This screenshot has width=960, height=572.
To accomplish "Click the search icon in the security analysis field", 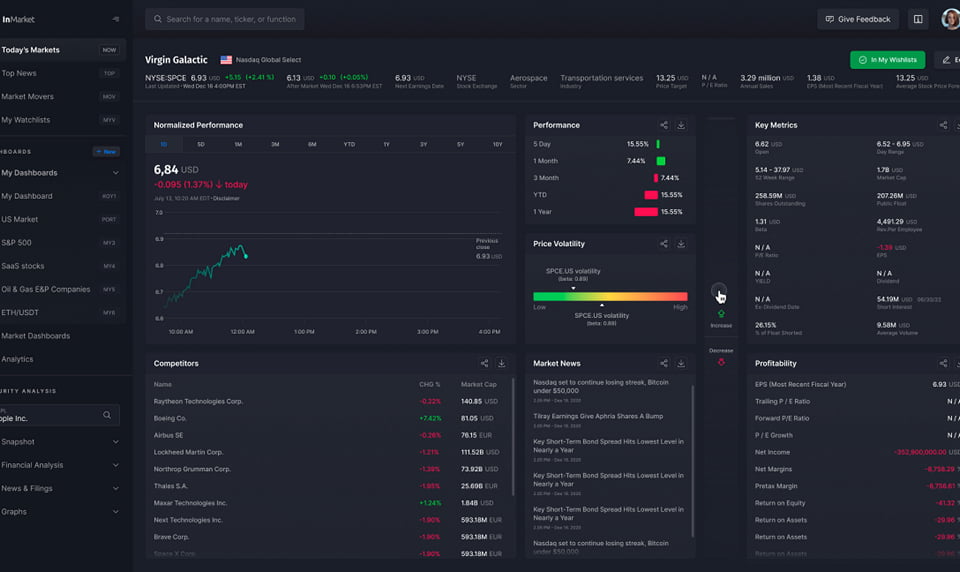I will 107,415.
